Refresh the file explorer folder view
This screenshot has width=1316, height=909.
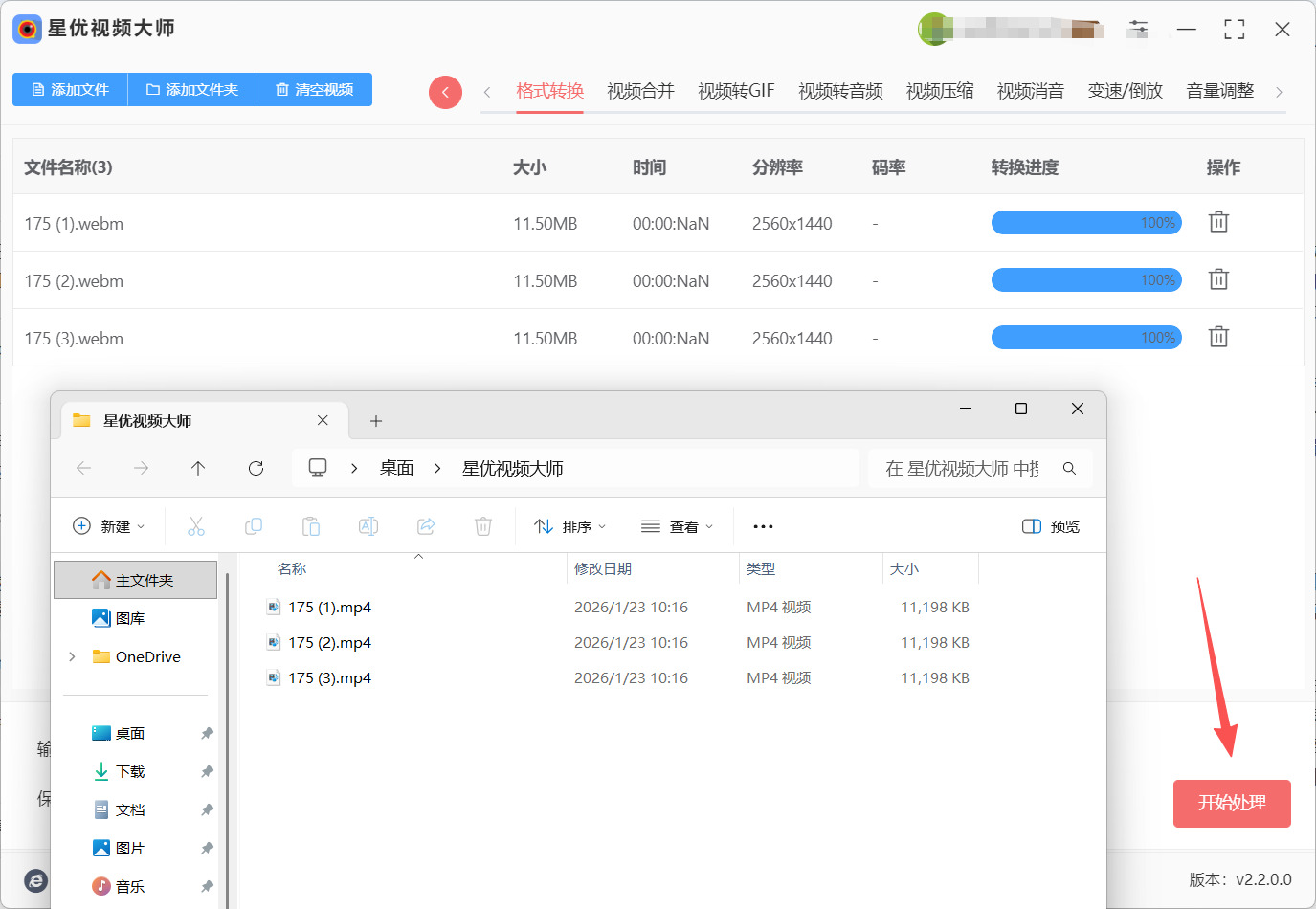(x=256, y=468)
